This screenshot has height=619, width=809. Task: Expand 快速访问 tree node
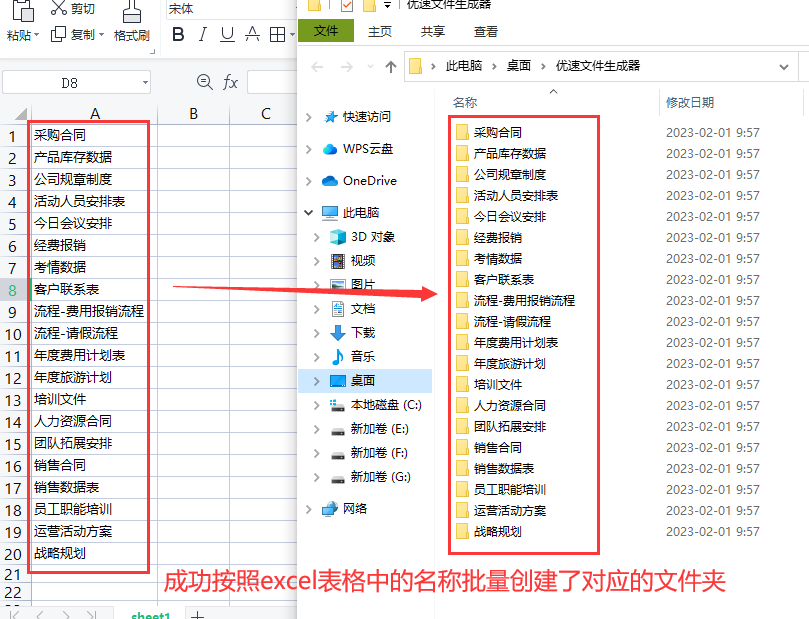point(309,118)
